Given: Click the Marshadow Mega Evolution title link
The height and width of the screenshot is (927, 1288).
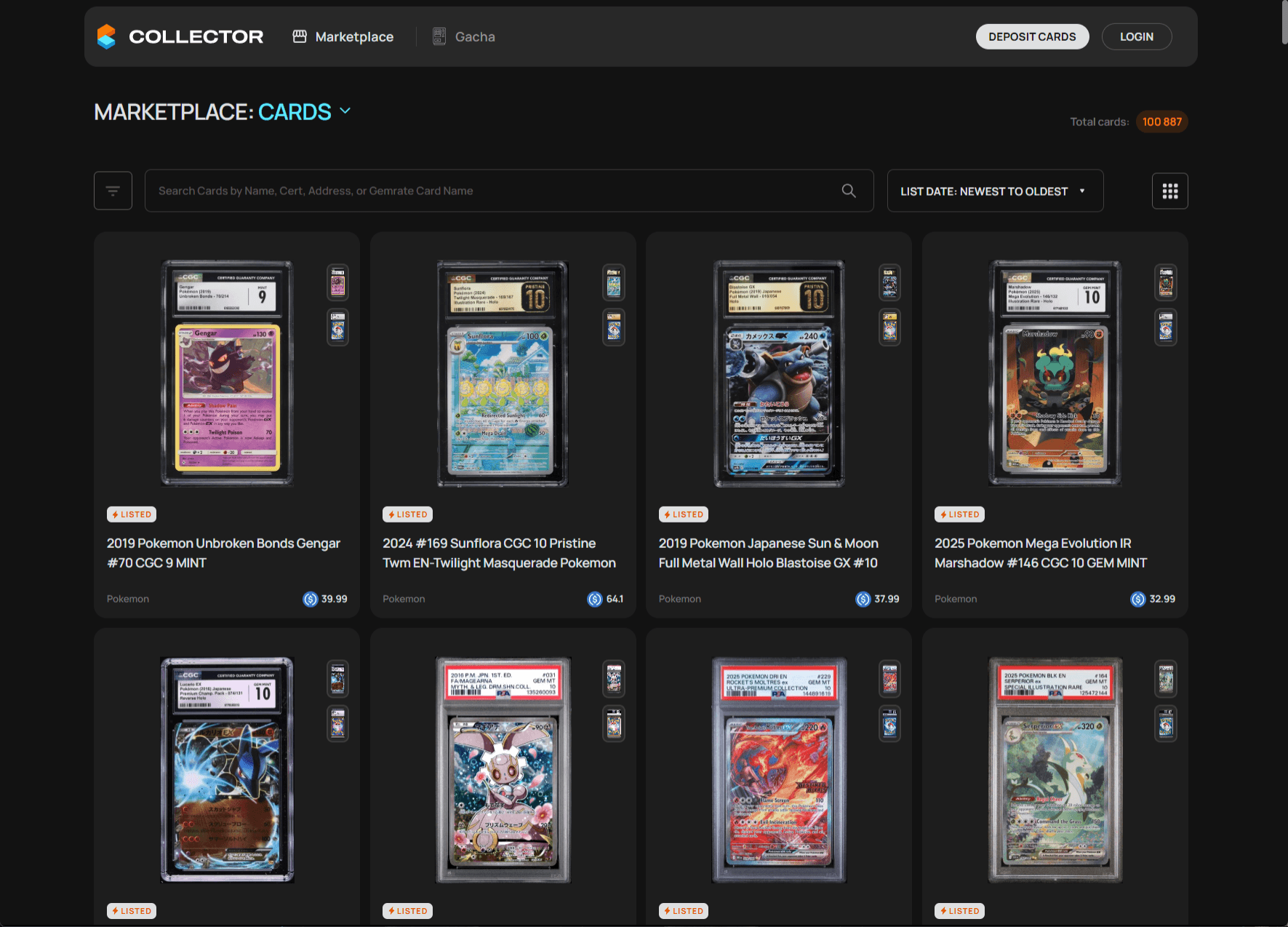Looking at the screenshot, I should tap(1041, 553).
